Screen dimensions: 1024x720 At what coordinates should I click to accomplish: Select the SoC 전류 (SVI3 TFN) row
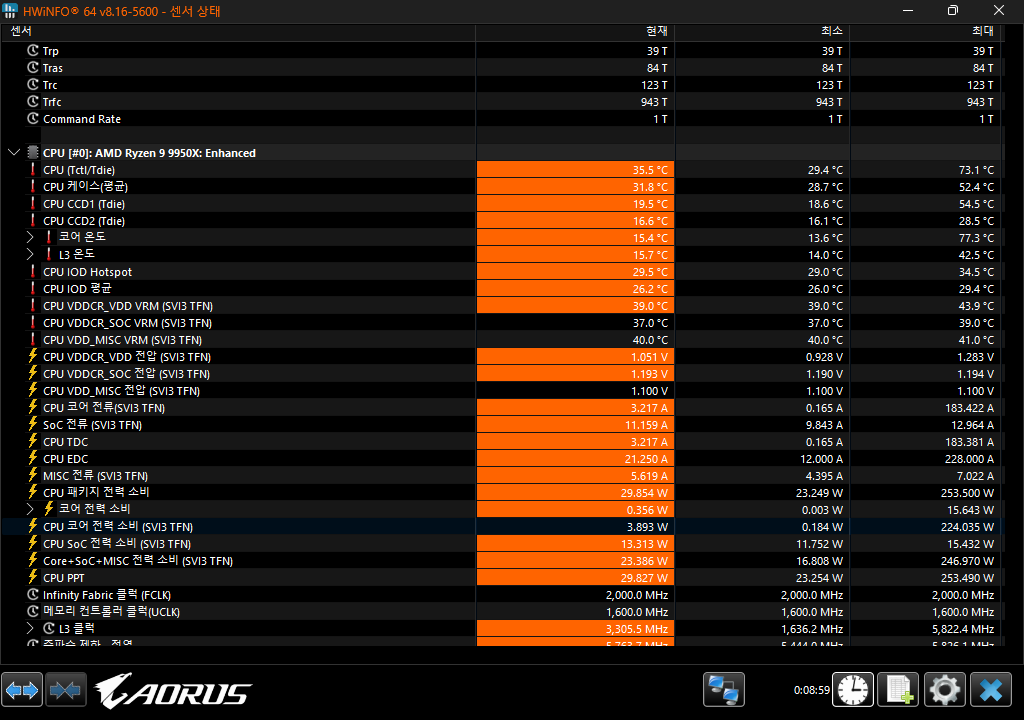[x=501, y=424]
